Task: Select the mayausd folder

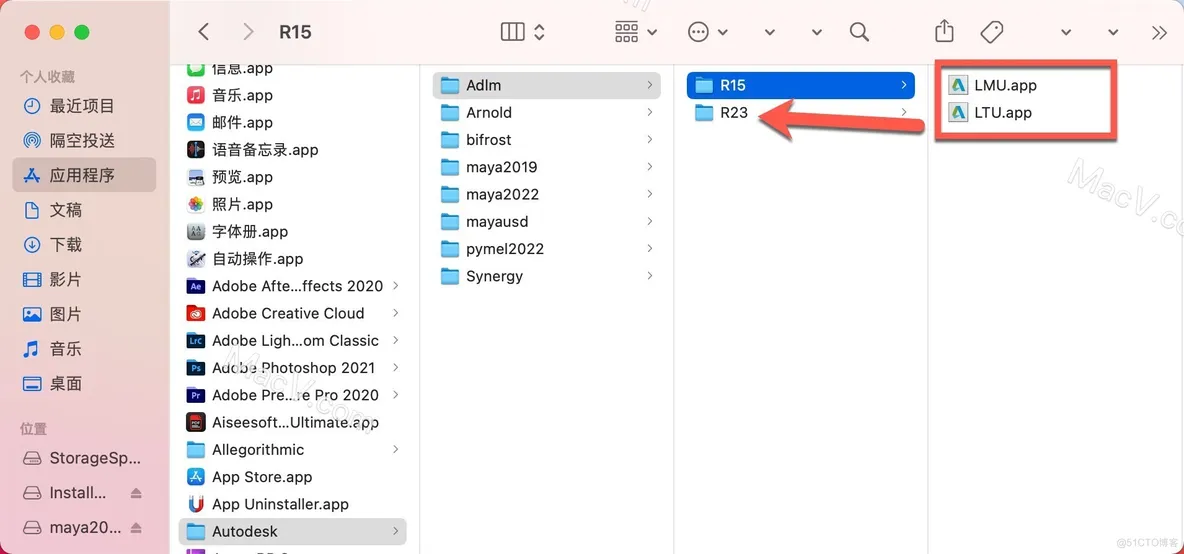Action: [x=547, y=222]
